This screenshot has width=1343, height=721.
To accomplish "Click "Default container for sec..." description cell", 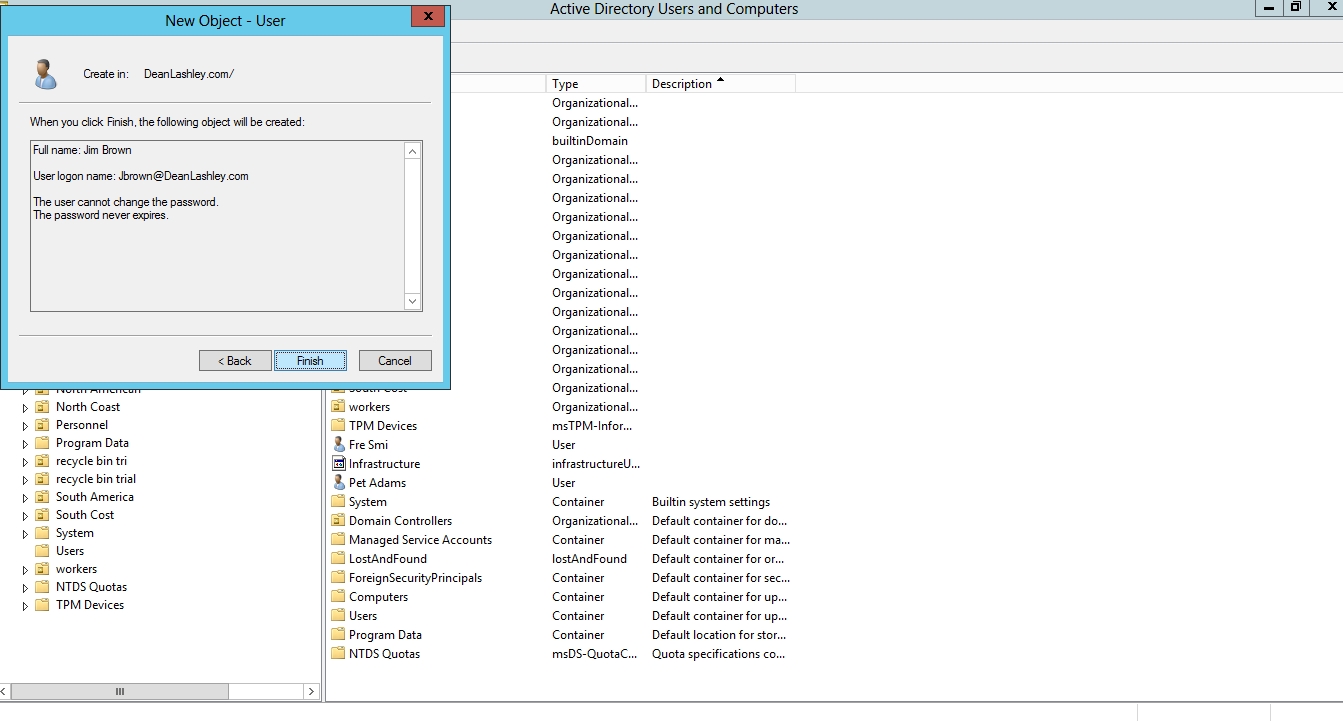I will coord(721,578).
